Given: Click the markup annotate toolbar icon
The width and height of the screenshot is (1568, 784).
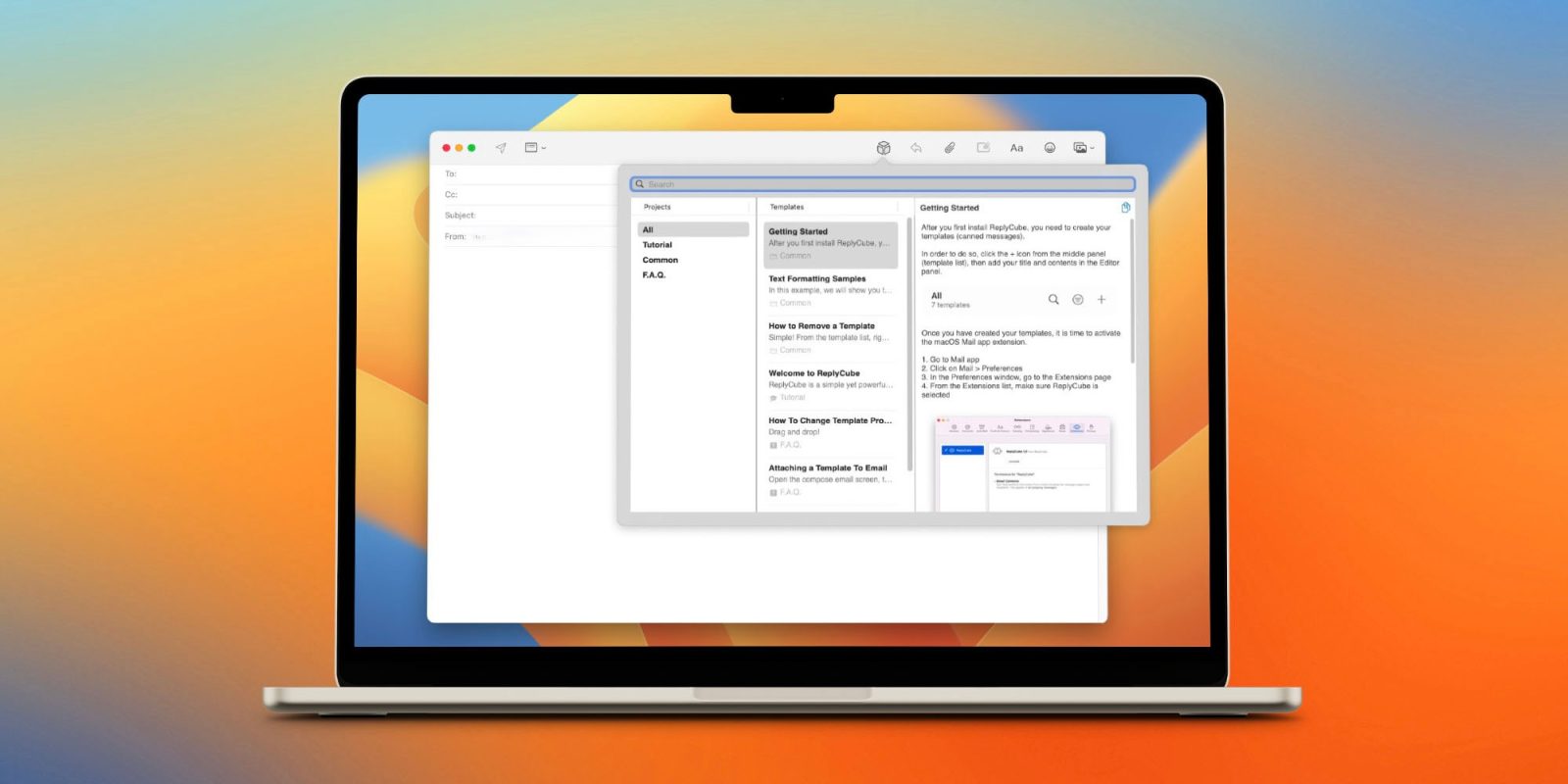Looking at the screenshot, I should click(983, 148).
